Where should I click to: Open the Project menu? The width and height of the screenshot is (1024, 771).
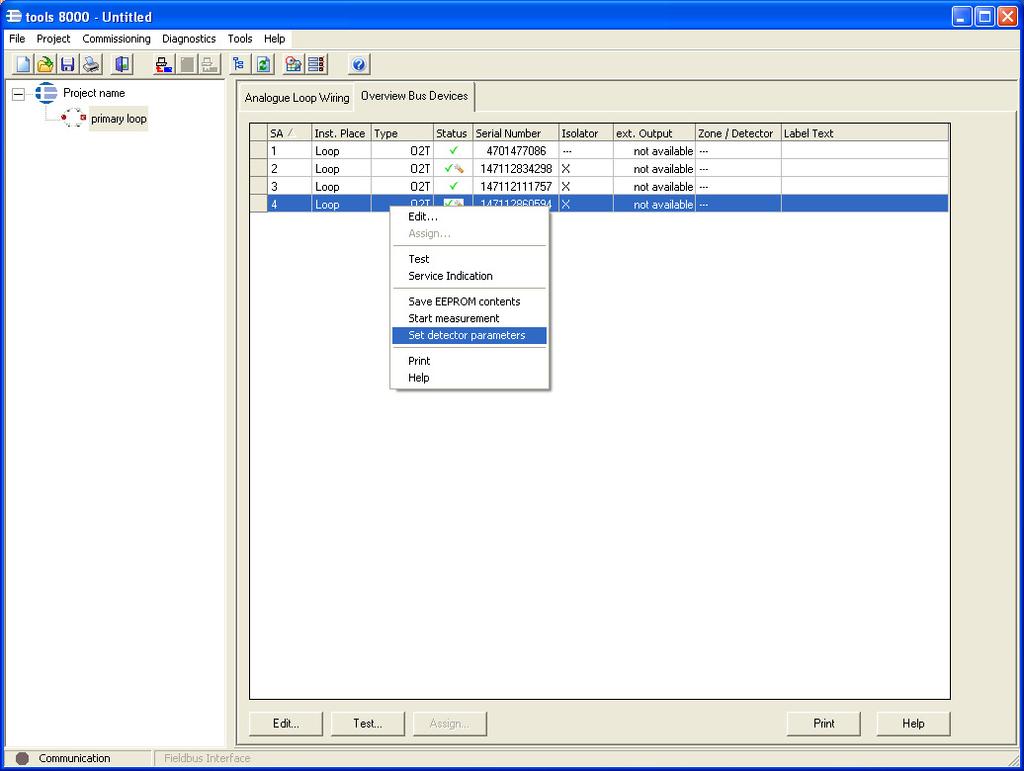(x=53, y=39)
